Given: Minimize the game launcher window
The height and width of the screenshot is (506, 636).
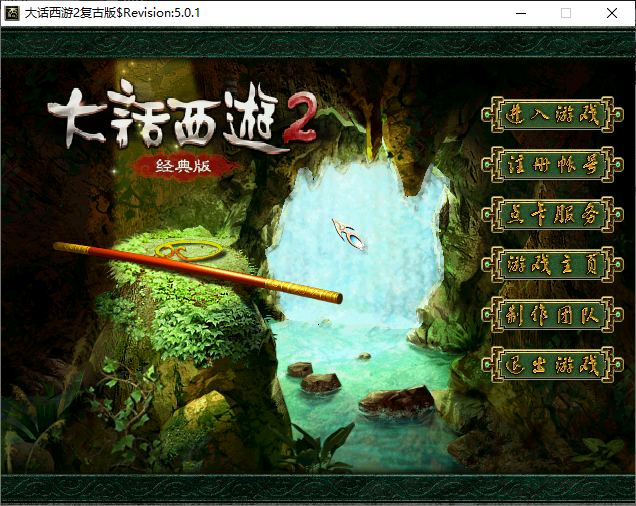Looking at the screenshot, I should (x=520, y=13).
